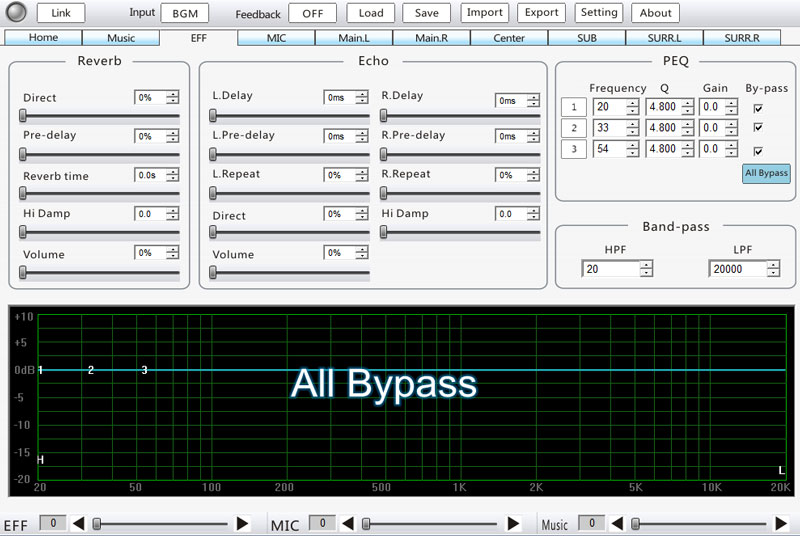Click the HPF frequency spinner arrows
Image resolution: width=800 pixels, height=536 pixels.
point(646,268)
